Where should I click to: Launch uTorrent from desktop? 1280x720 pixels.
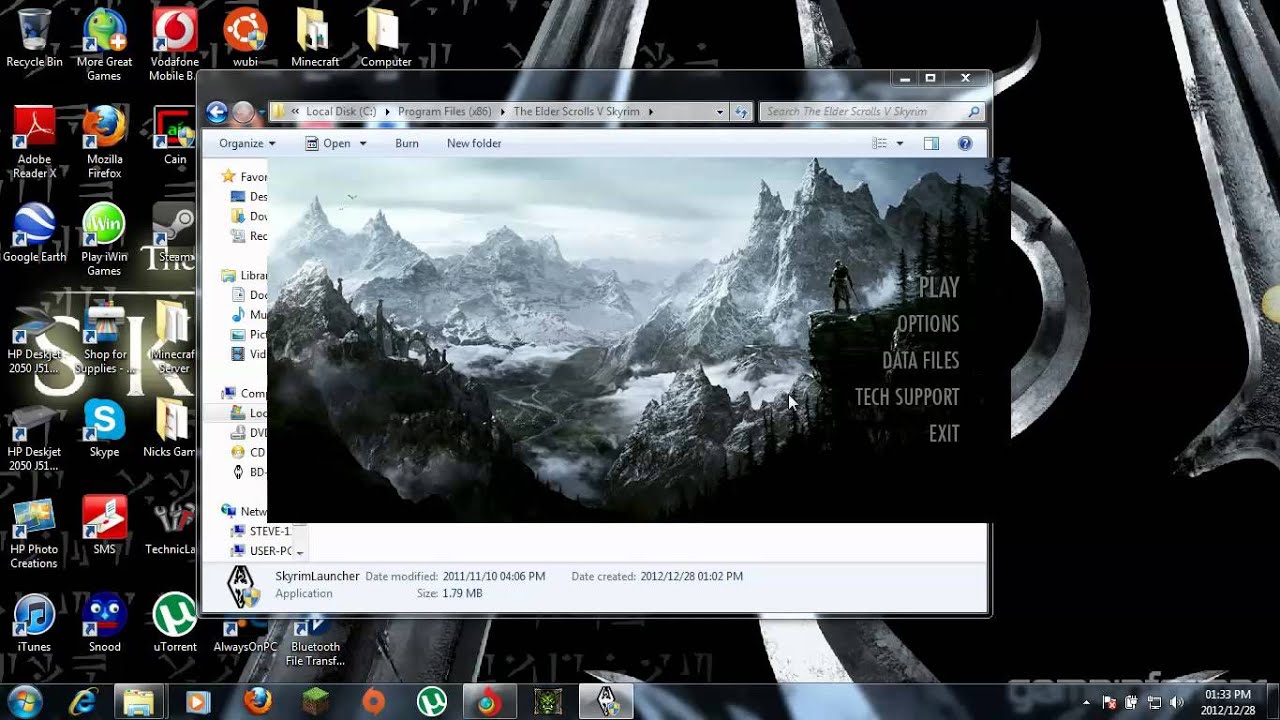click(x=175, y=624)
